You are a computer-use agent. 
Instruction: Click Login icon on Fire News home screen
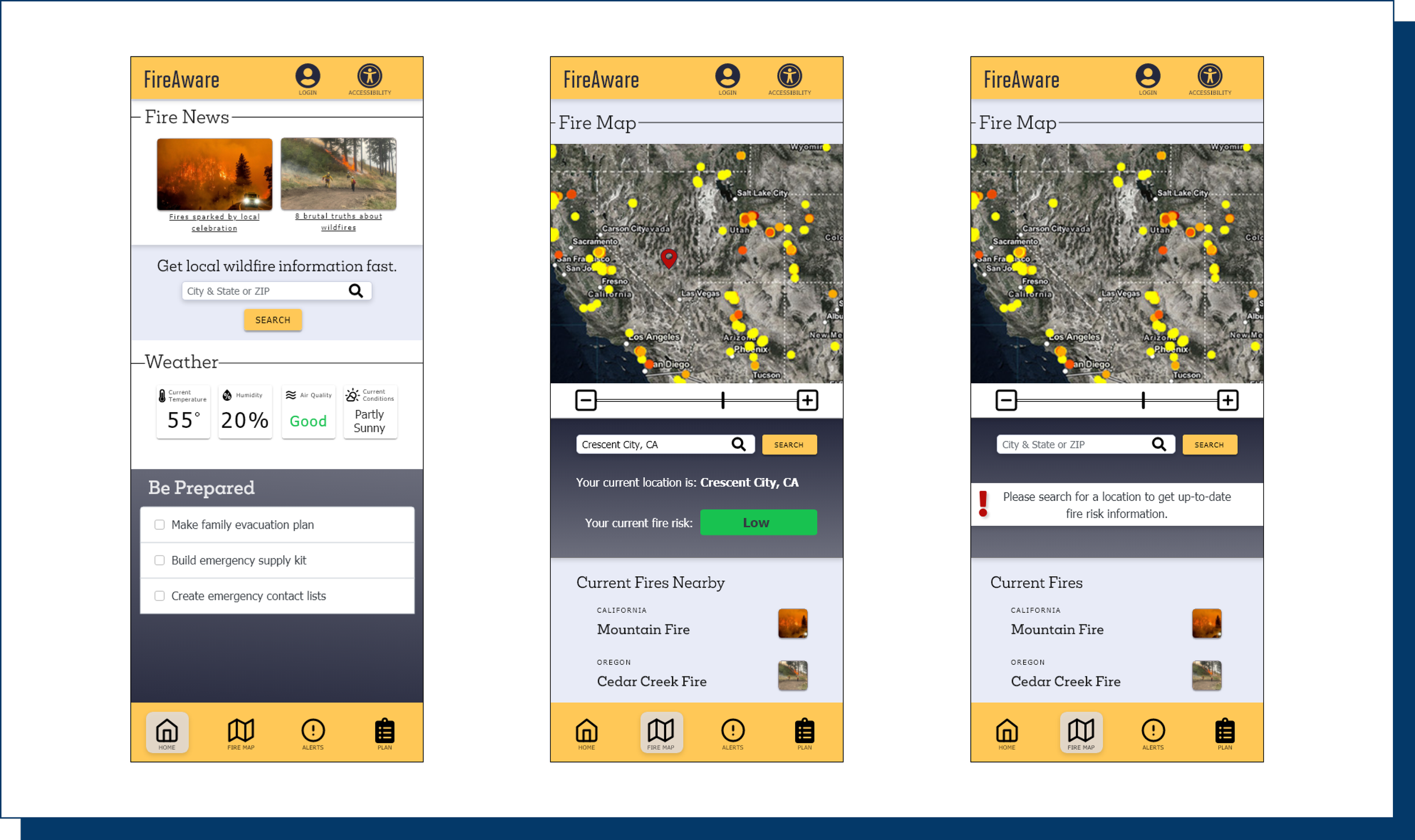[307, 76]
